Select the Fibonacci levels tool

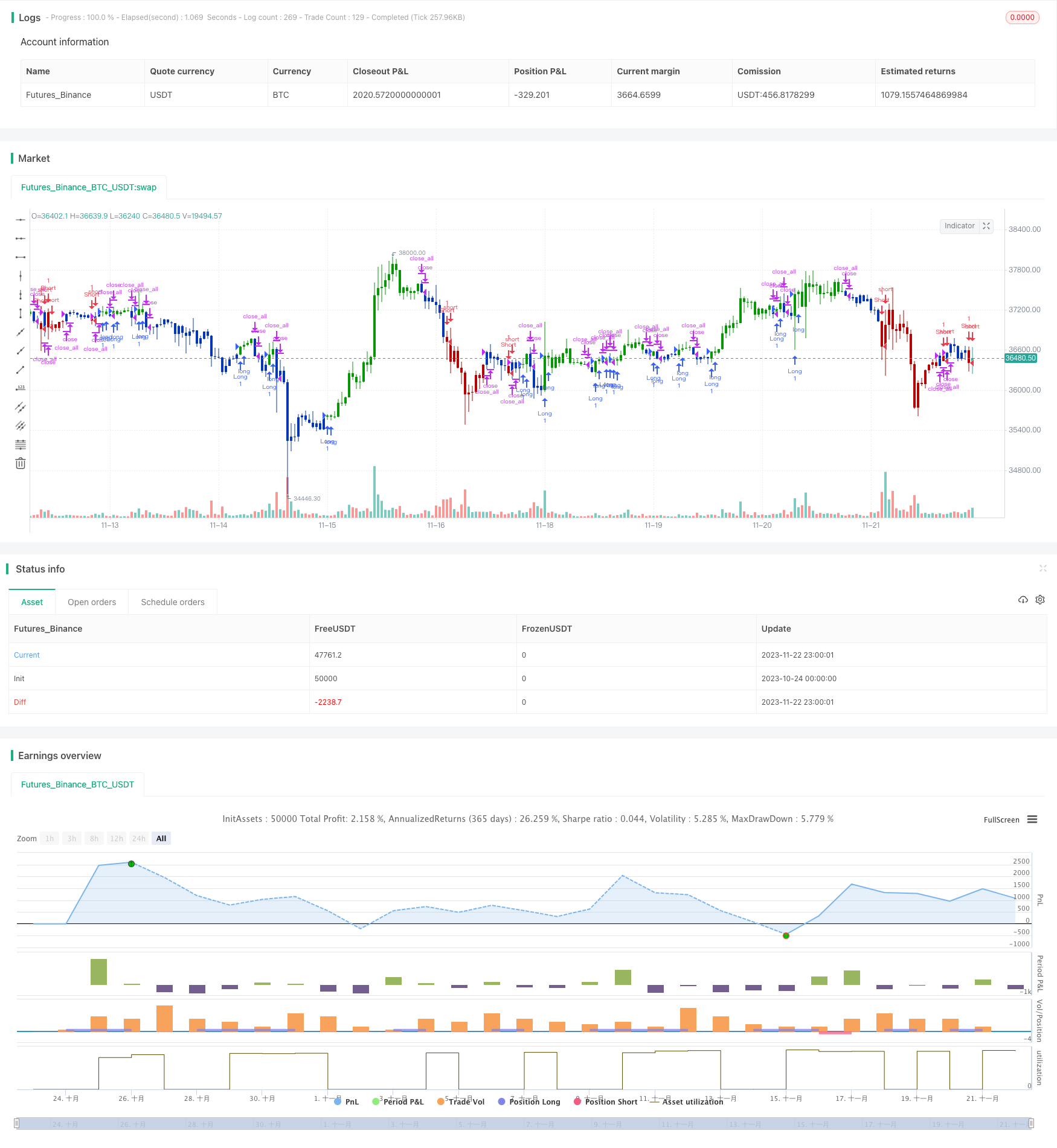click(x=21, y=444)
